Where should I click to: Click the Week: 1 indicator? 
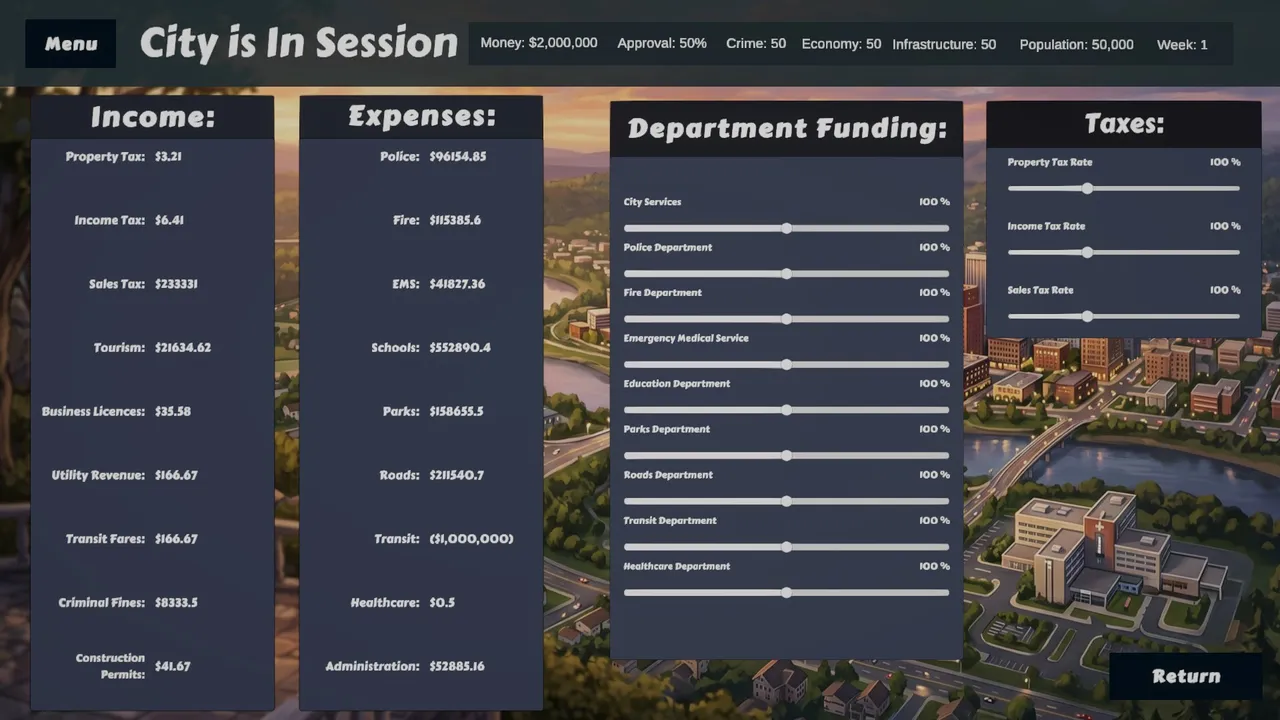coord(1182,44)
